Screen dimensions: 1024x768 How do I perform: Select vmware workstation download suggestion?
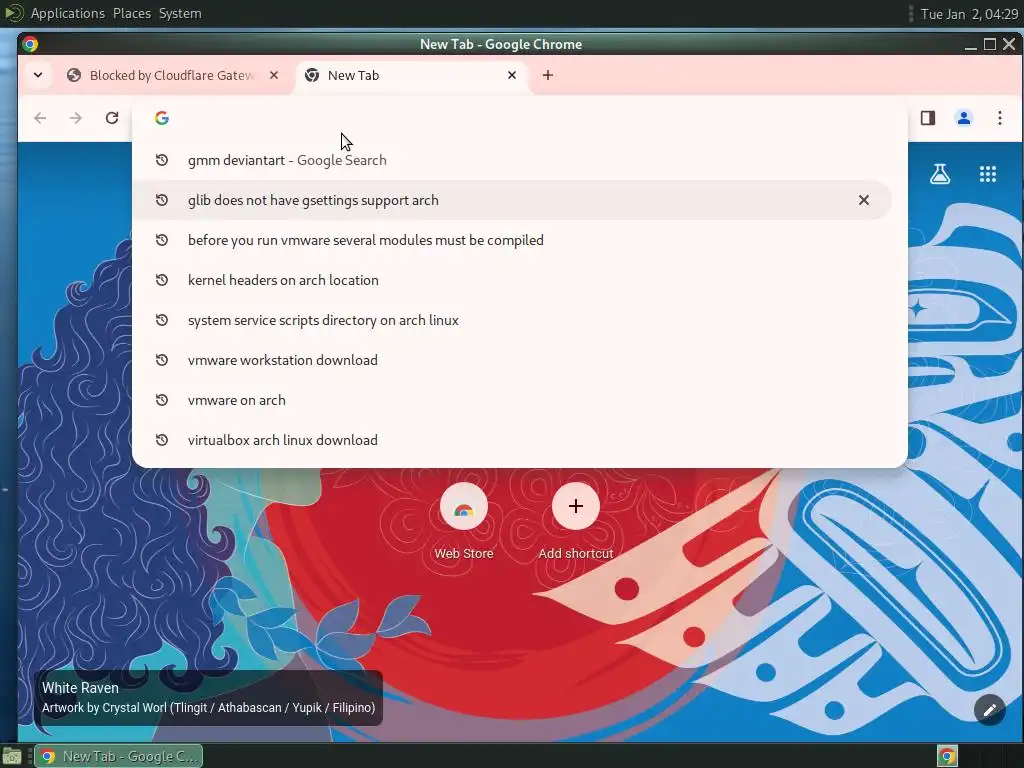coord(512,360)
